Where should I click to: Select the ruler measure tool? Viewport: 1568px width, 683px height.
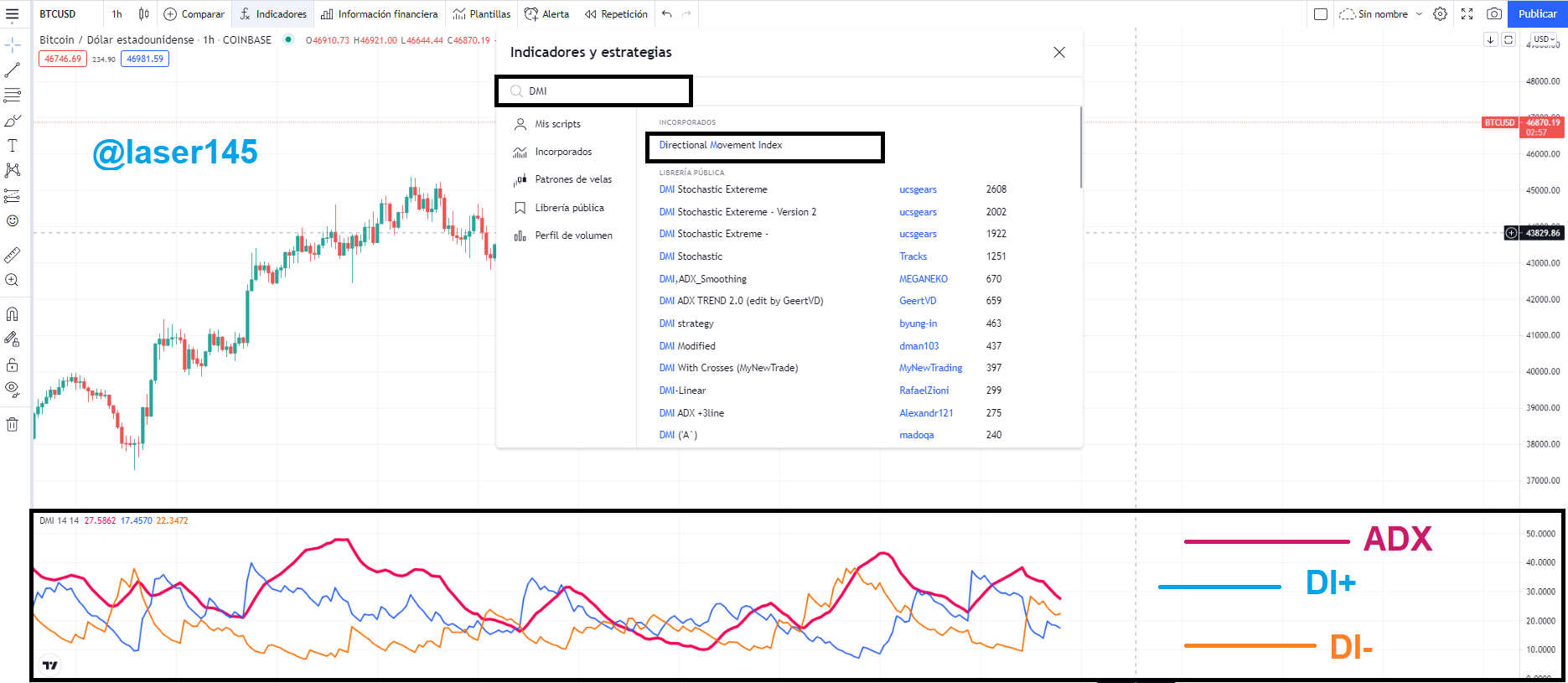pyautogui.click(x=13, y=255)
